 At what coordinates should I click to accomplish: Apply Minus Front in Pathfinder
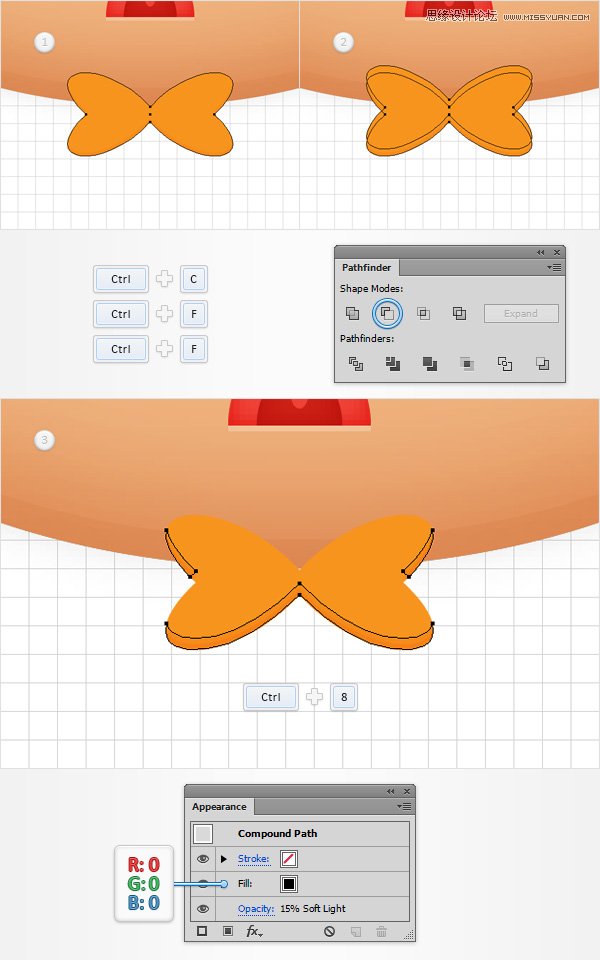click(387, 313)
